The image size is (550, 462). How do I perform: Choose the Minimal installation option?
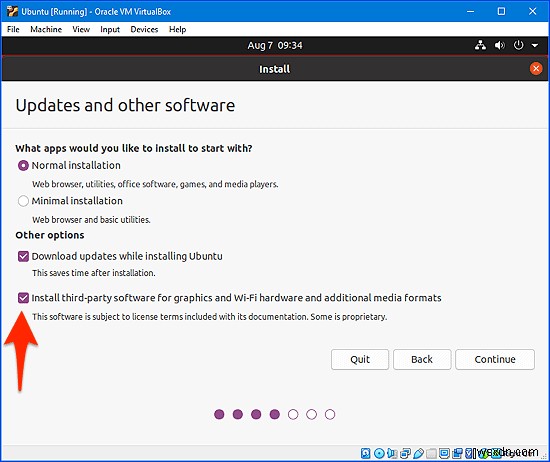23,201
